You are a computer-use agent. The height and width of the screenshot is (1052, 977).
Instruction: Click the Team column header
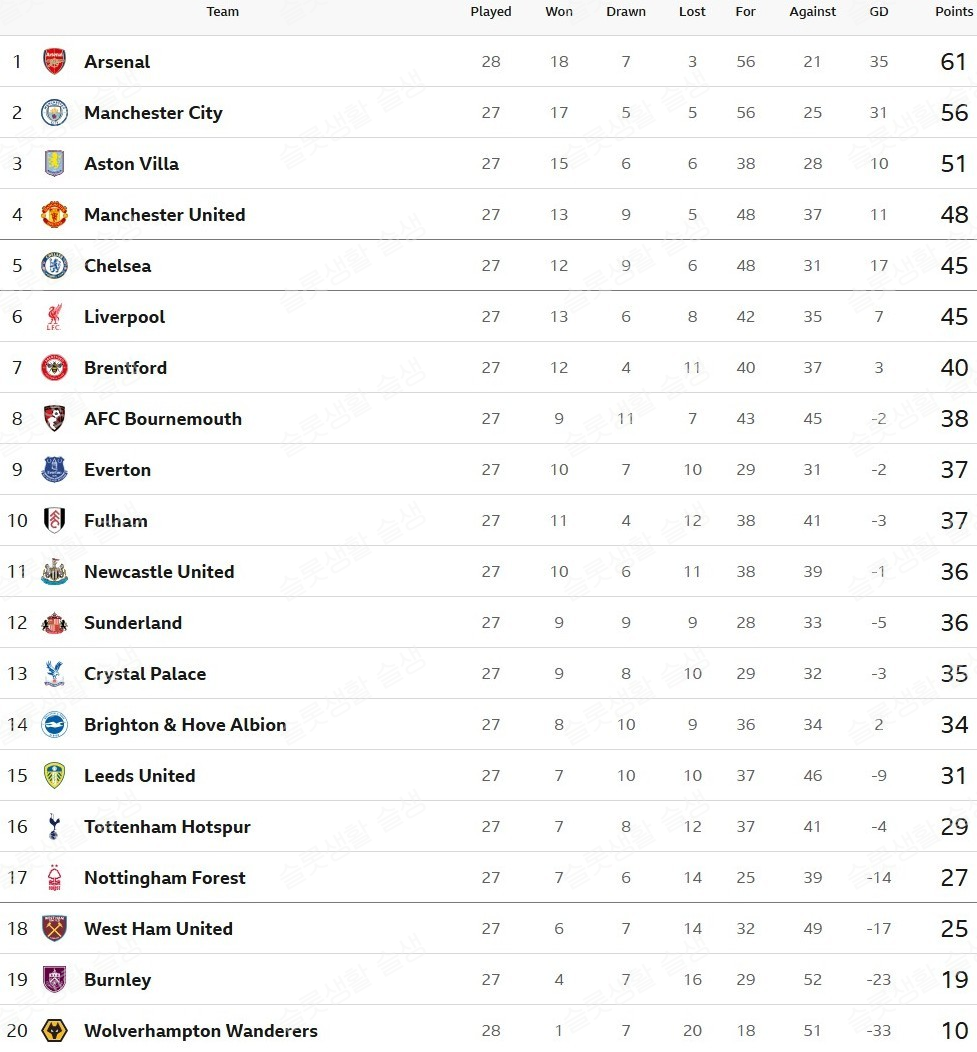click(x=222, y=12)
